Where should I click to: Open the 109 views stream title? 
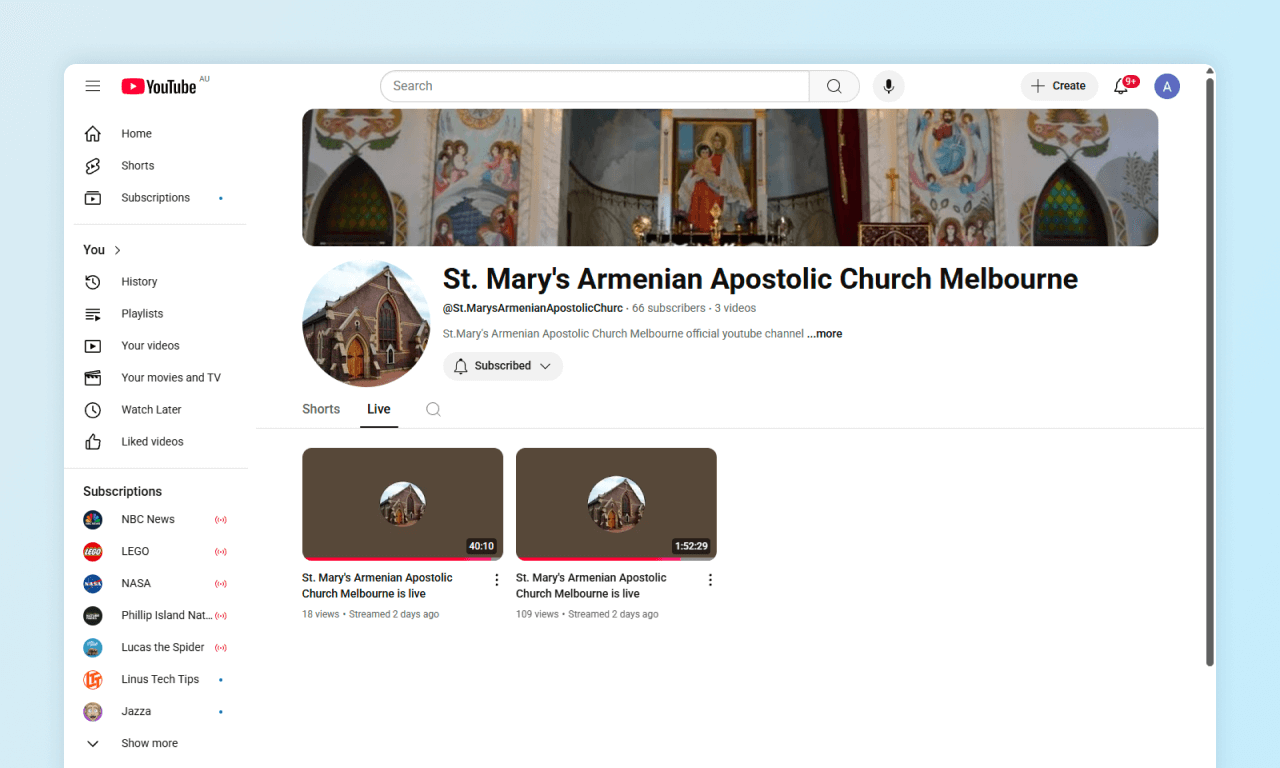click(x=591, y=586)
